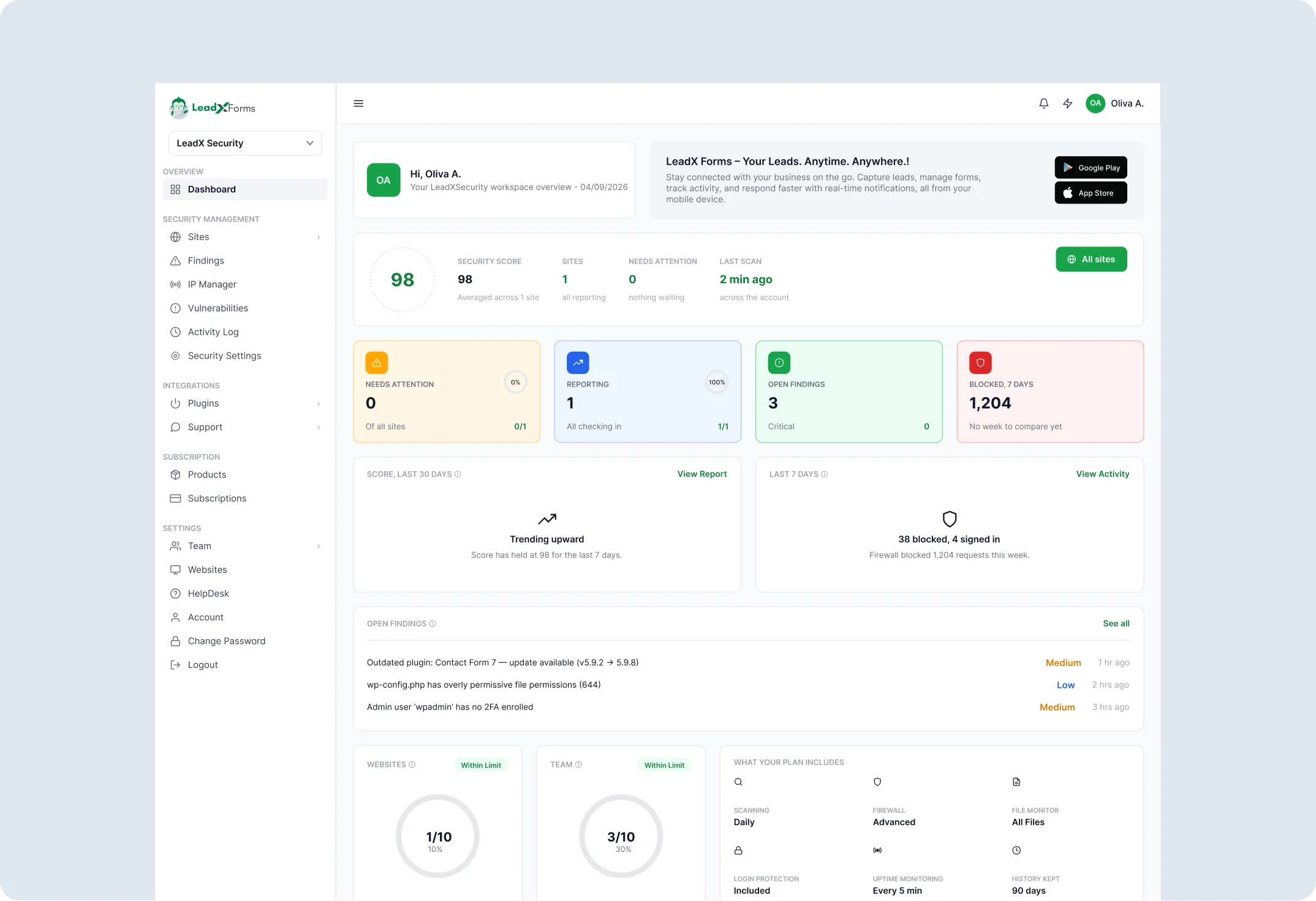Select Logout in sidebar
This screenshot has height=901, width=1316.
[x=245, y=665]
